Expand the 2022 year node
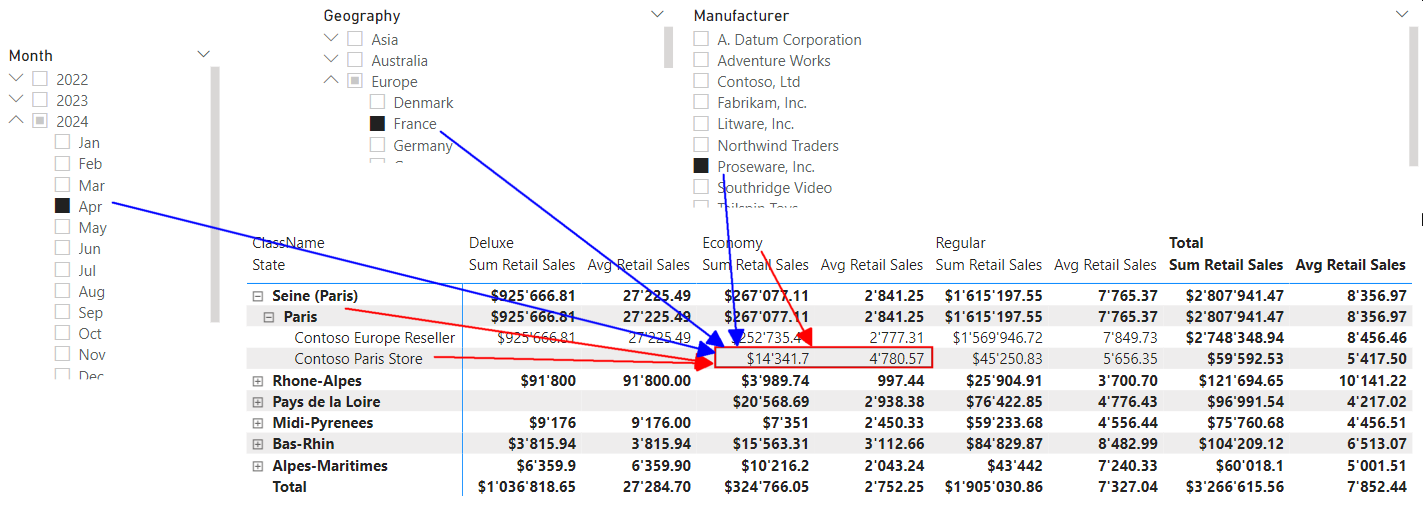The height and width of the screenshot is (527, 1423). click(x=16, y=79)
